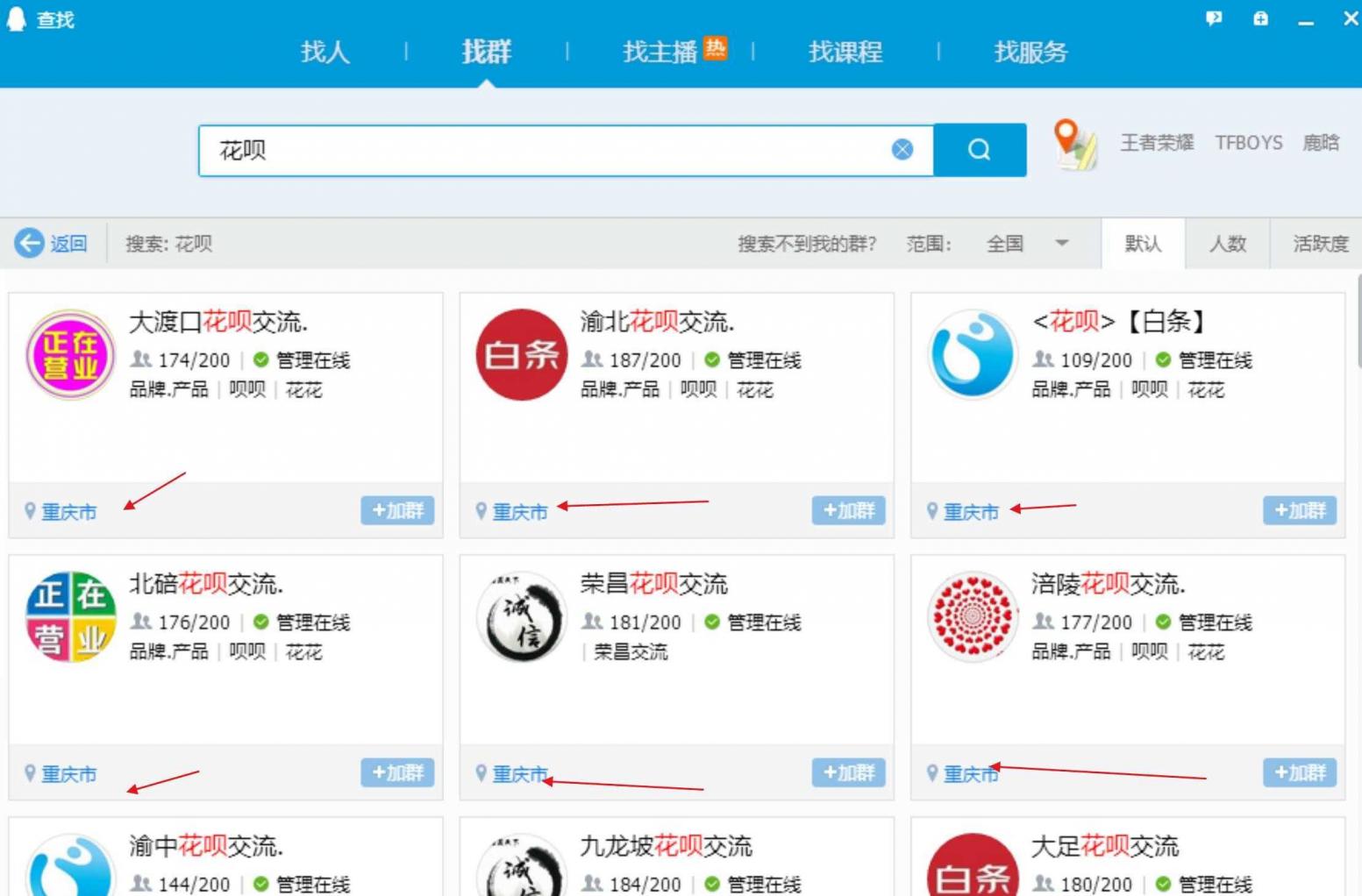The image size is (1362, 896).
Task: Switch to the 找人 tab
Action: [x=324, y=53]
